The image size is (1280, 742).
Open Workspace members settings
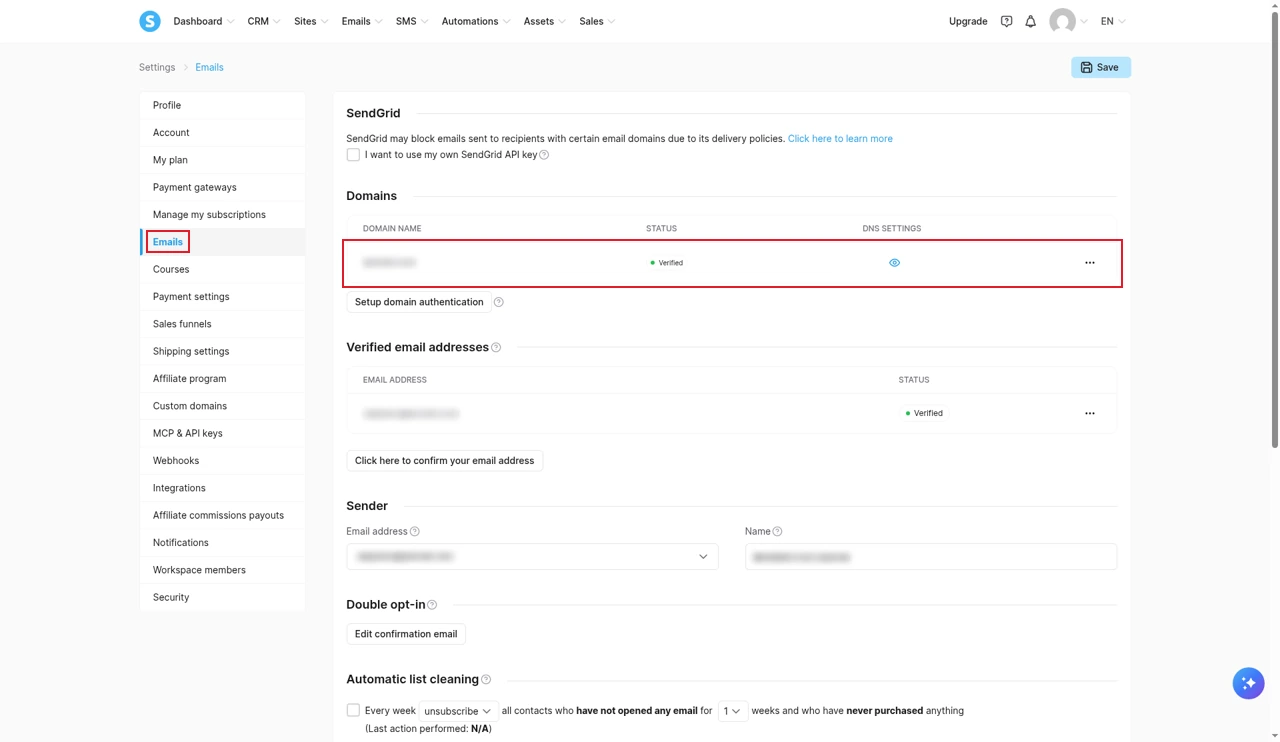tap(222, 570)
